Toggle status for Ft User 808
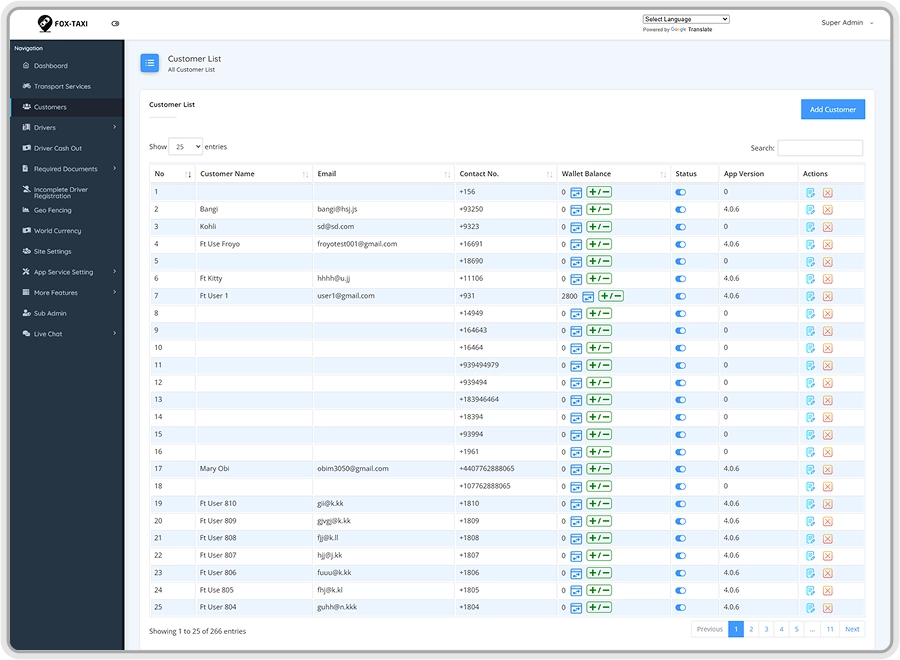The image size is (900, 660). [x=680, y=538]
